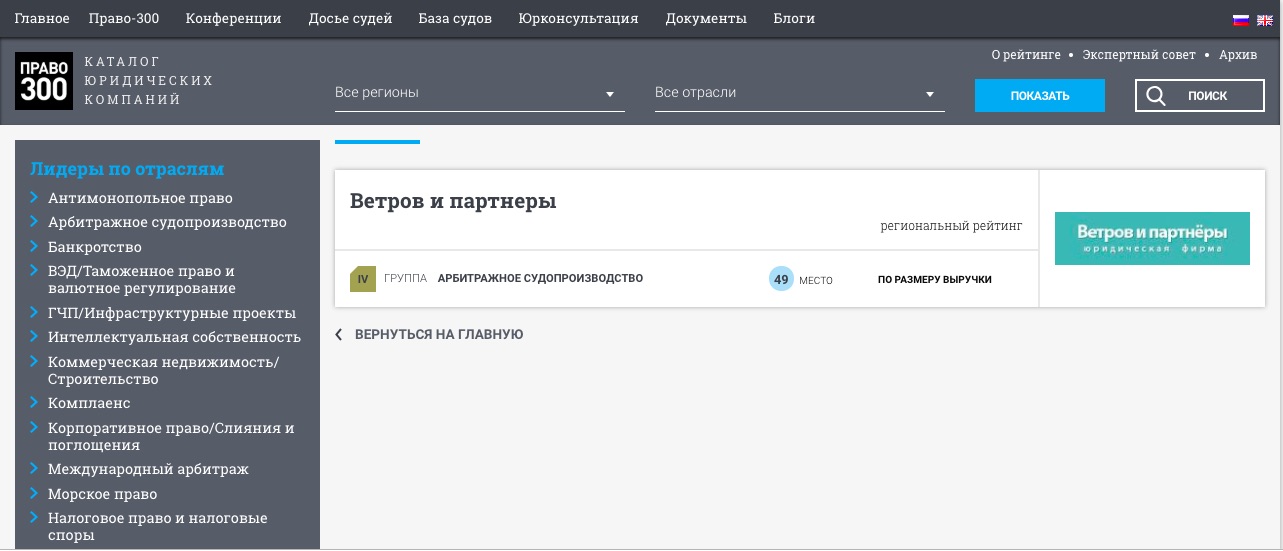The width and height of the screenshot is (1283, 551).
Task: Click Вернуться на главную link
Action: click(439, 335)
